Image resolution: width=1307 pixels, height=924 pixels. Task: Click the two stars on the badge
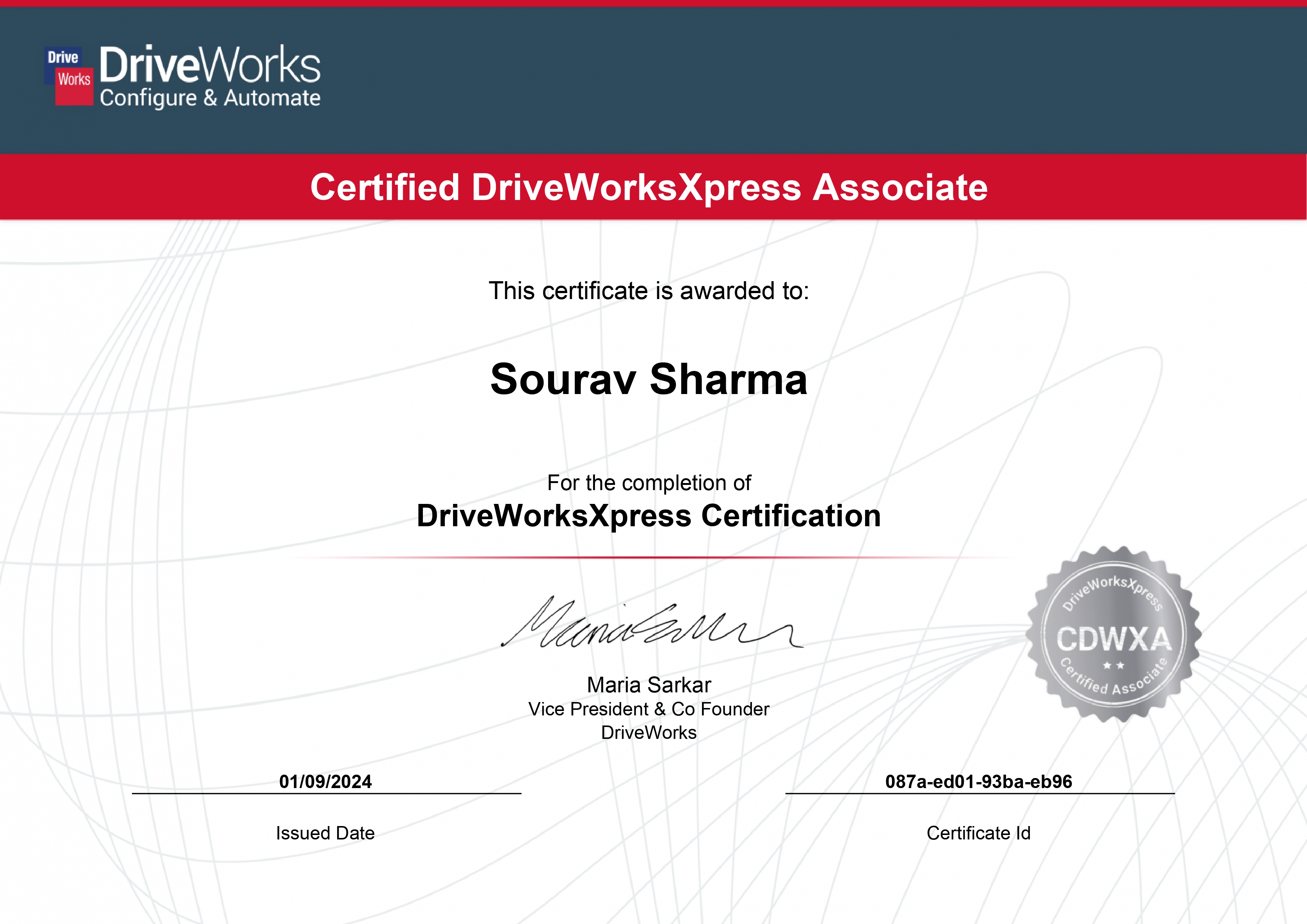tap(1114, 665)
